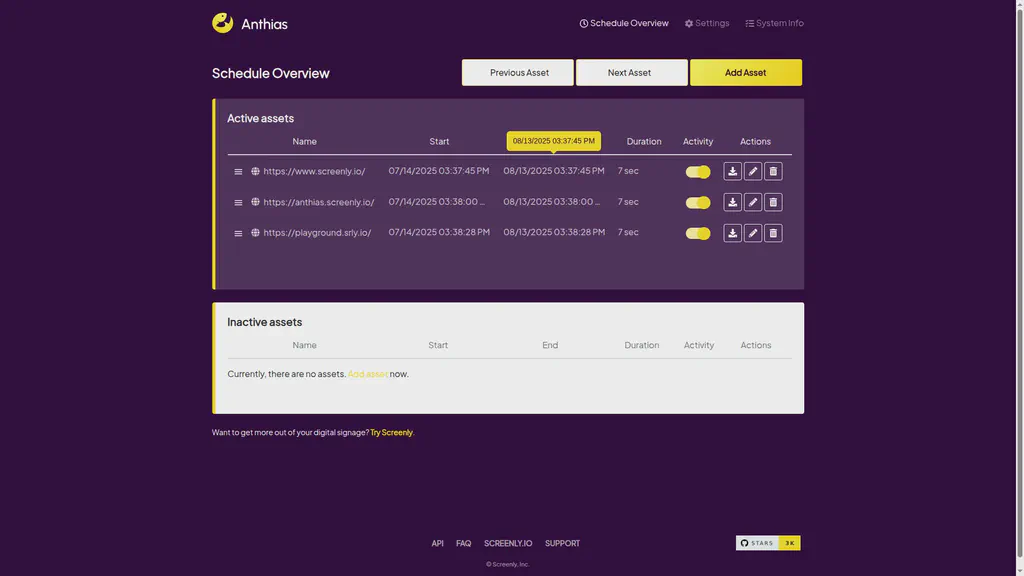Screen dimensions: 1024x576
Task: Edit the playground.srly.io asset
Action: pos(753,233)
